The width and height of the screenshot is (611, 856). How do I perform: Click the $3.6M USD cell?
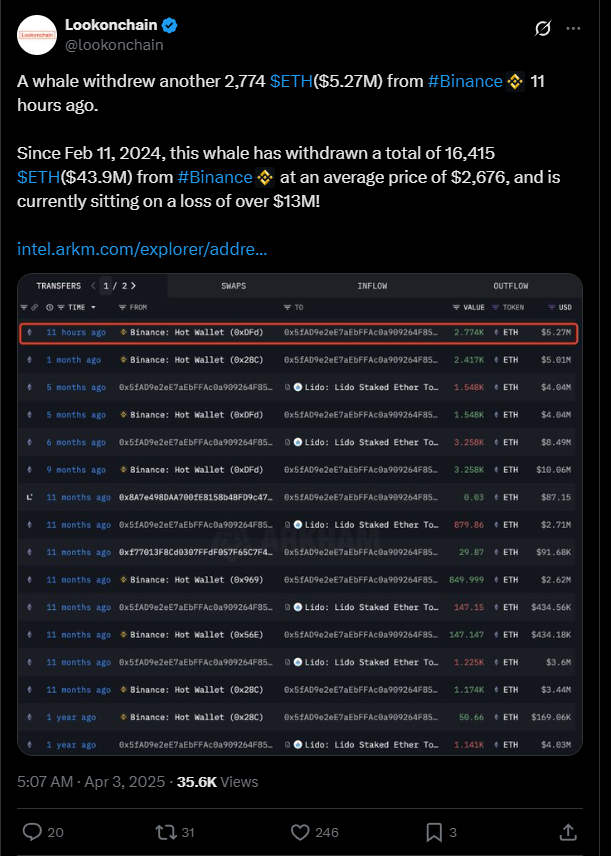click(x=559, y=662)
